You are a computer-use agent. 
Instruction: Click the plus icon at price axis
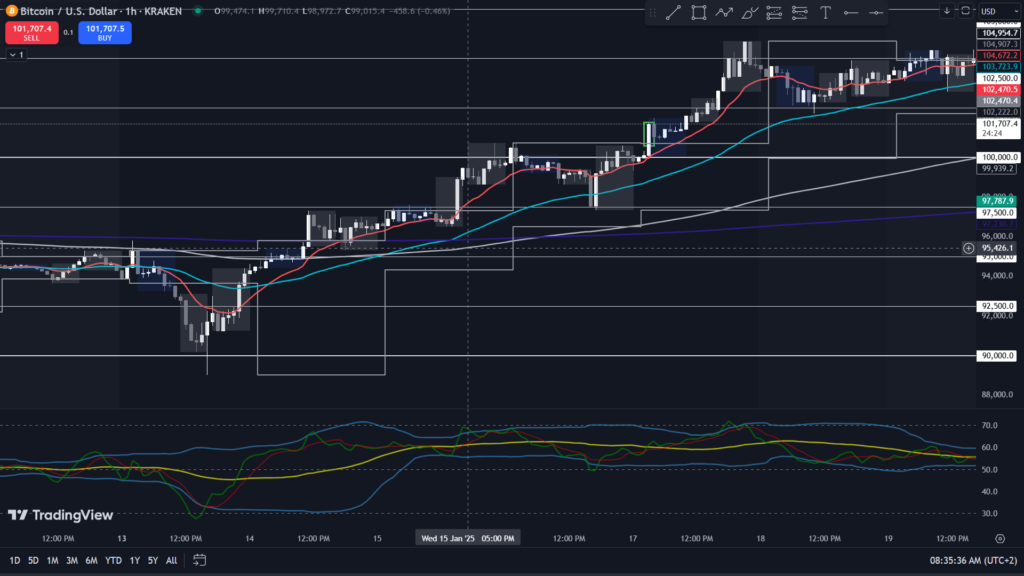click(x=968, y=248)
